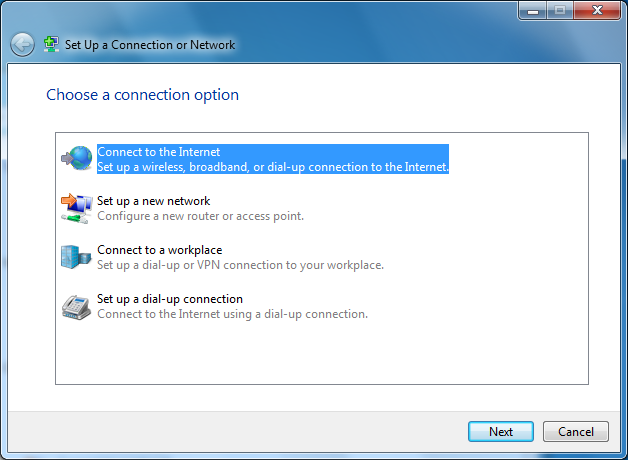Click 'Connect to the Internet using a dial-up connection' text
Screen dimensions: 628x460
click(x=232, y=314)
